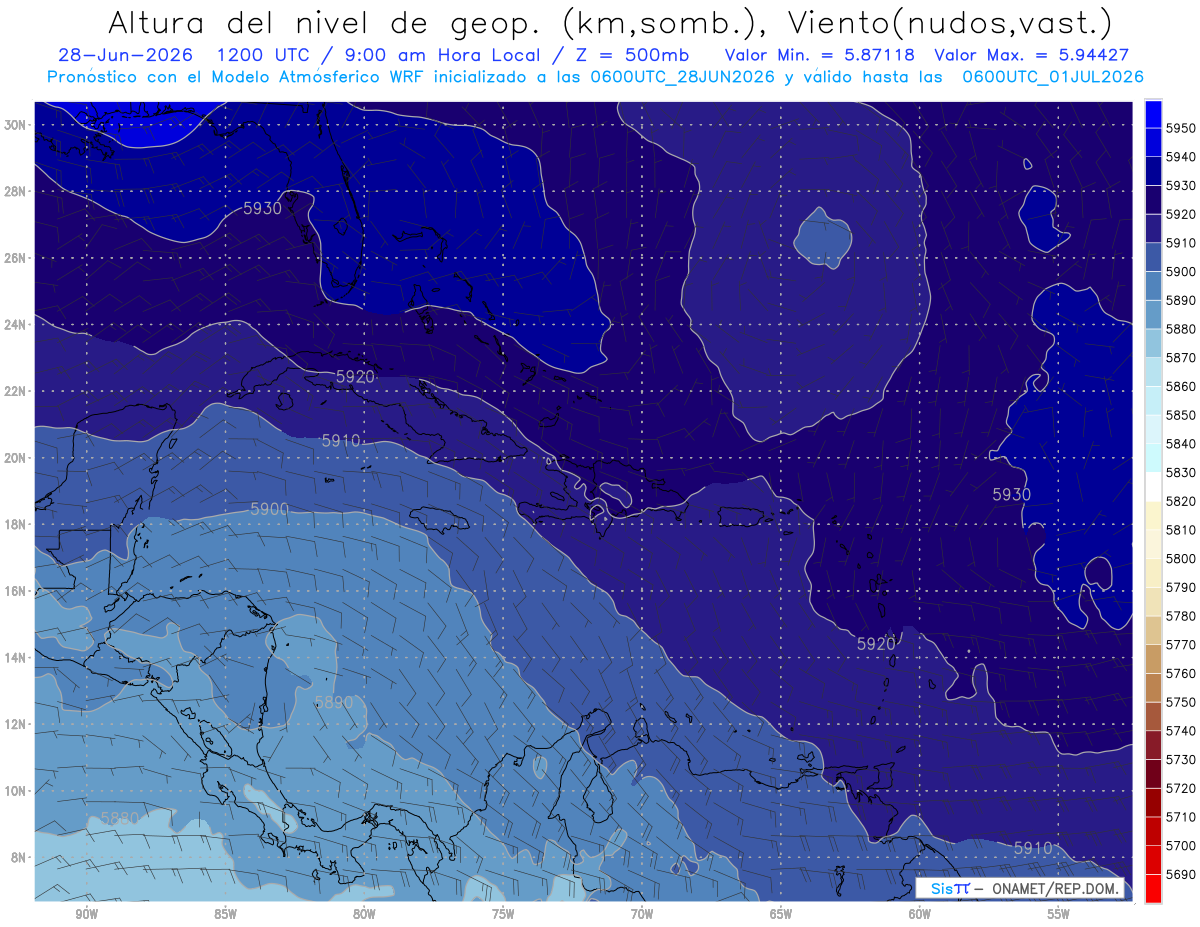Pick the color swatch between 5940 and 5950

point(1153,143)
